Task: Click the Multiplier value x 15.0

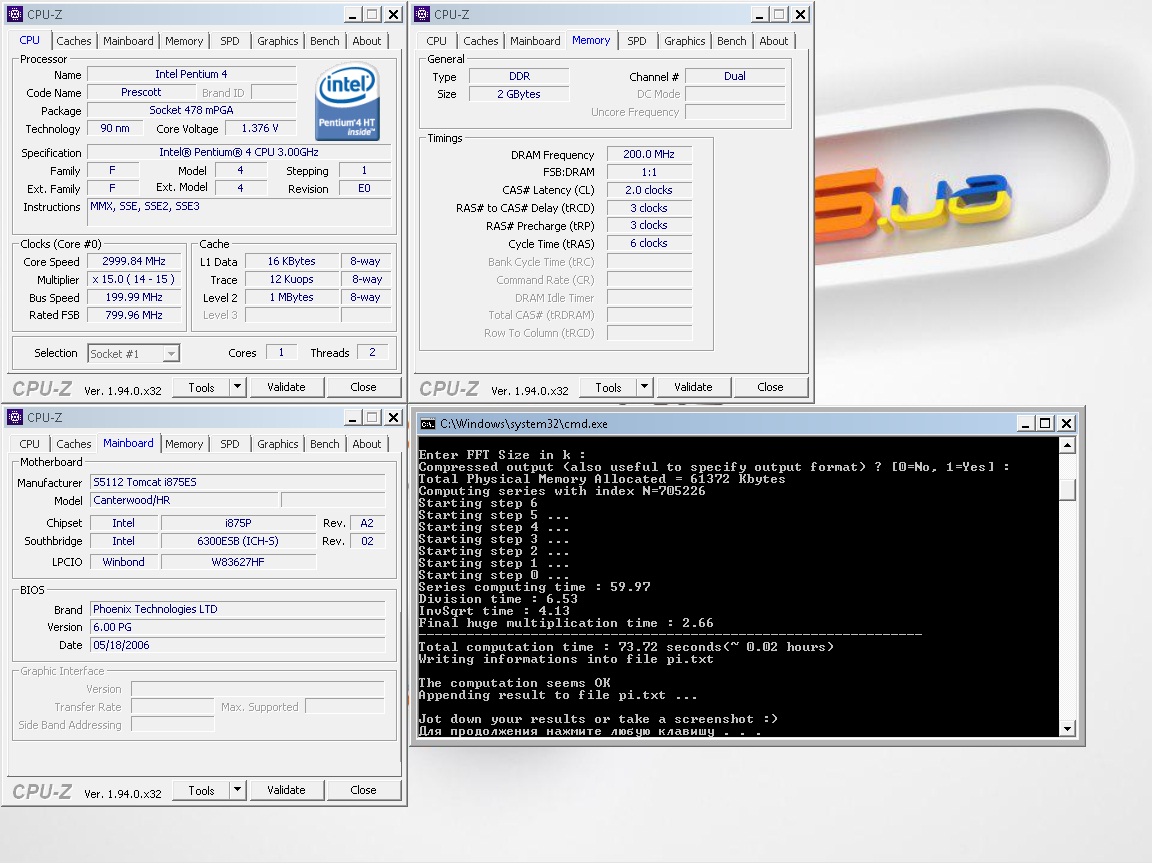Action: 134,280
